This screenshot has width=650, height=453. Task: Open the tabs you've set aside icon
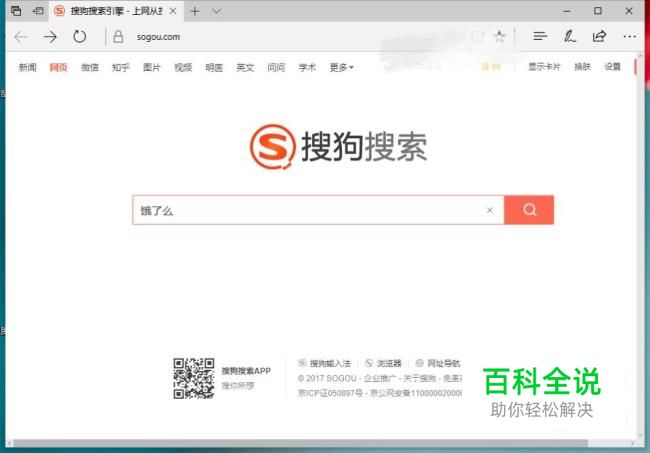pos(16,11)
